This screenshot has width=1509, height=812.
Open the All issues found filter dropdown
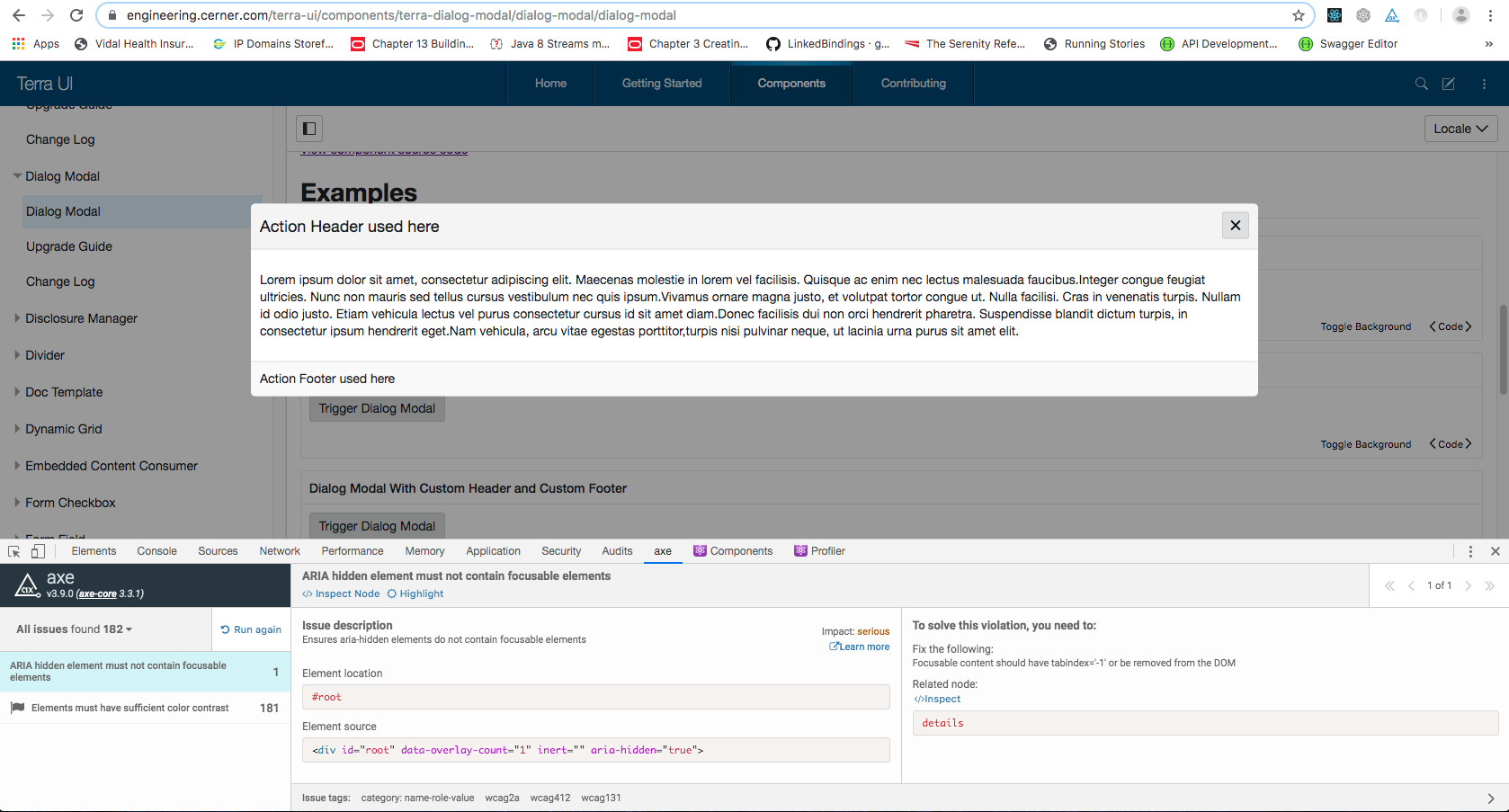[71, 629]
